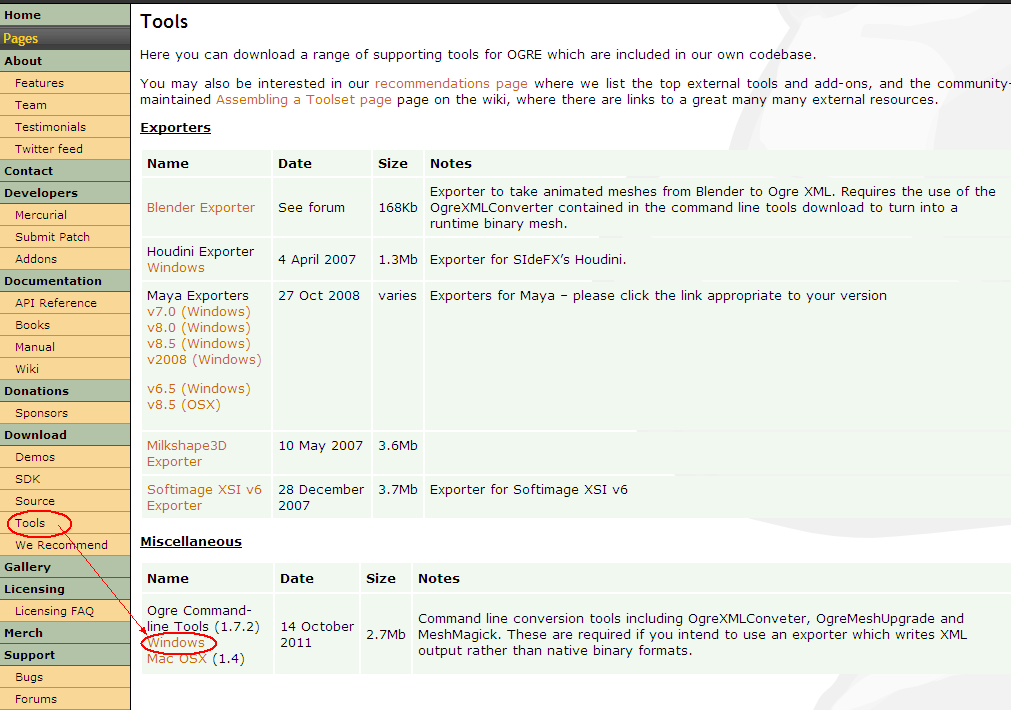View the Testimonials page
Image resolution: width=1011 pixels, height=710 pixels.
(x=64, y=126)
